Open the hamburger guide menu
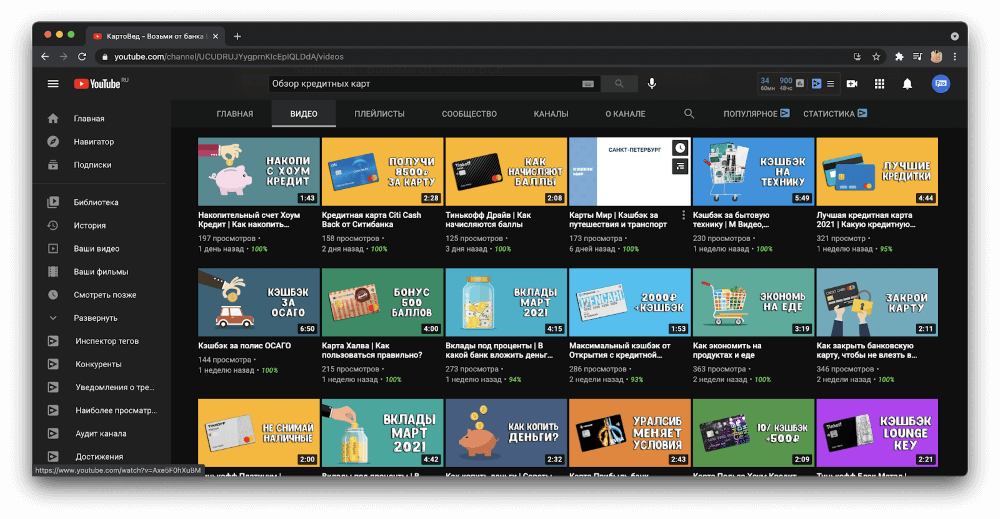The width and height of the screenshot is (1000, 519). point(53,84)
